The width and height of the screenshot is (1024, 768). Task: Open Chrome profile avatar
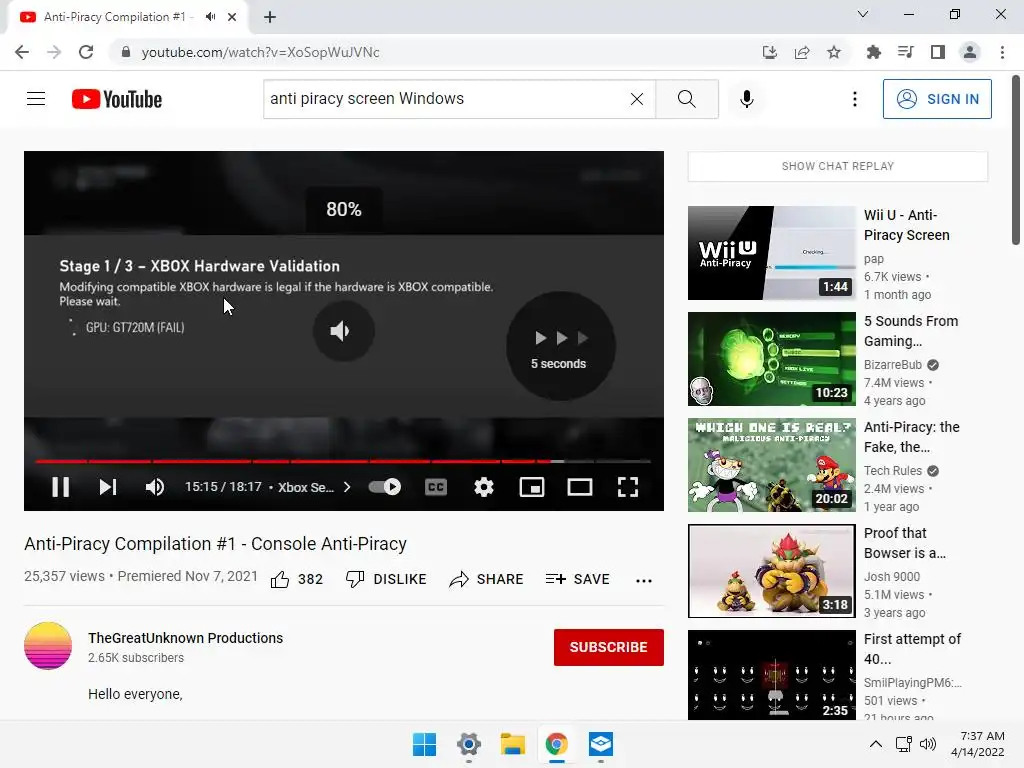coord(970,52)
